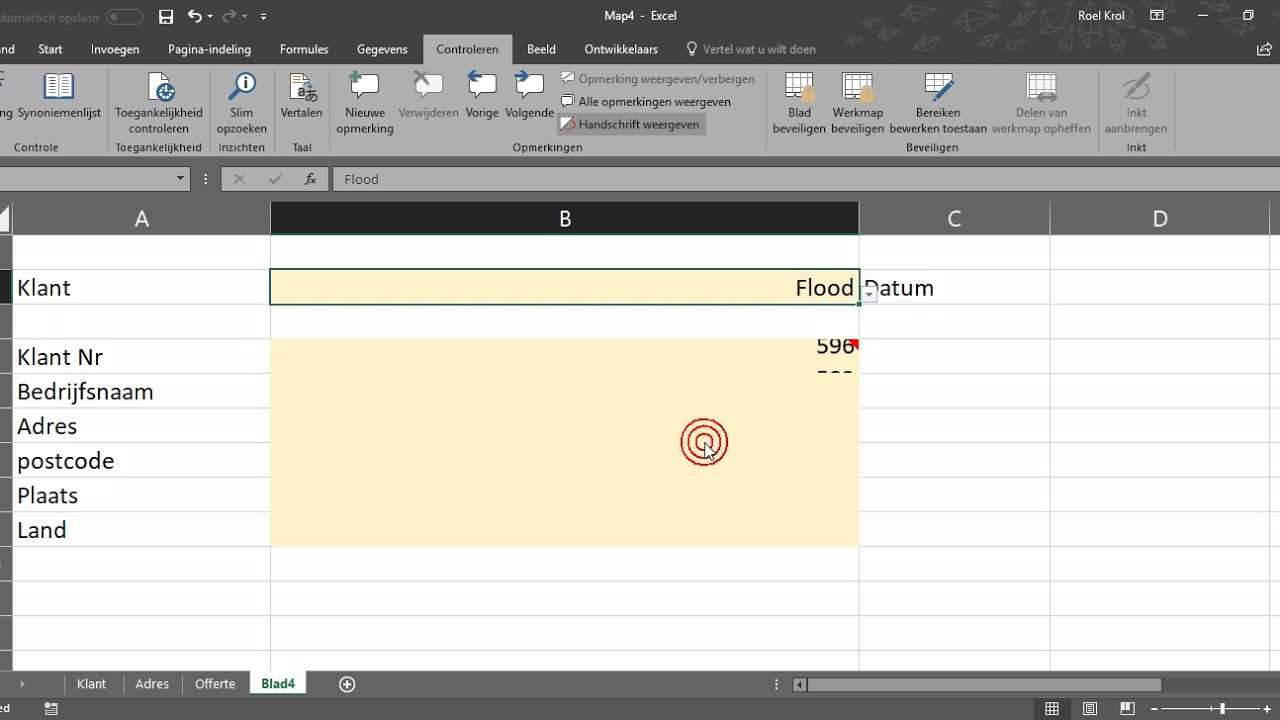Screen dimensions: 1280x720
Task: Click the Select All corner triangle
Action: click(x=5, y=219)
